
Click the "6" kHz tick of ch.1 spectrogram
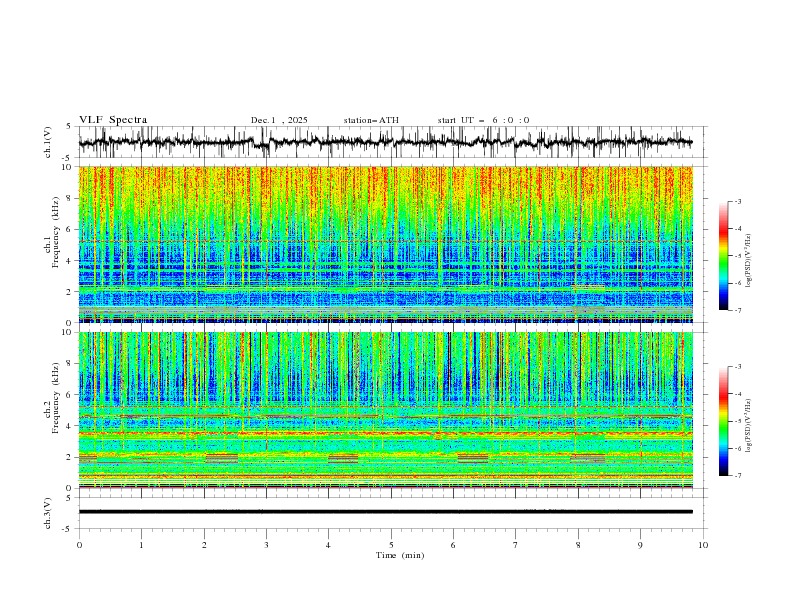(x=71, y=230)
